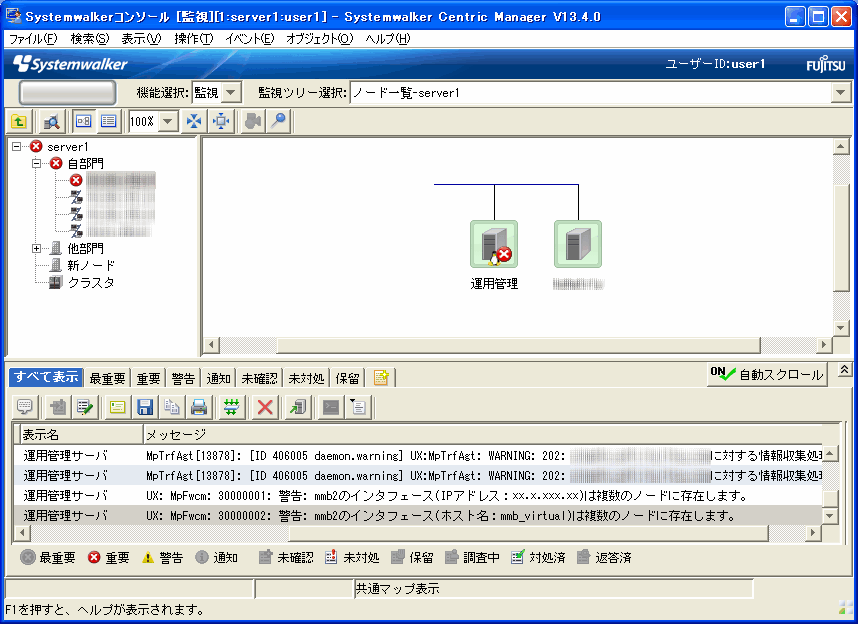This screenshot has height=624, width=858.
Task: Open the 操作(T) menu
Action: point(194,39)
